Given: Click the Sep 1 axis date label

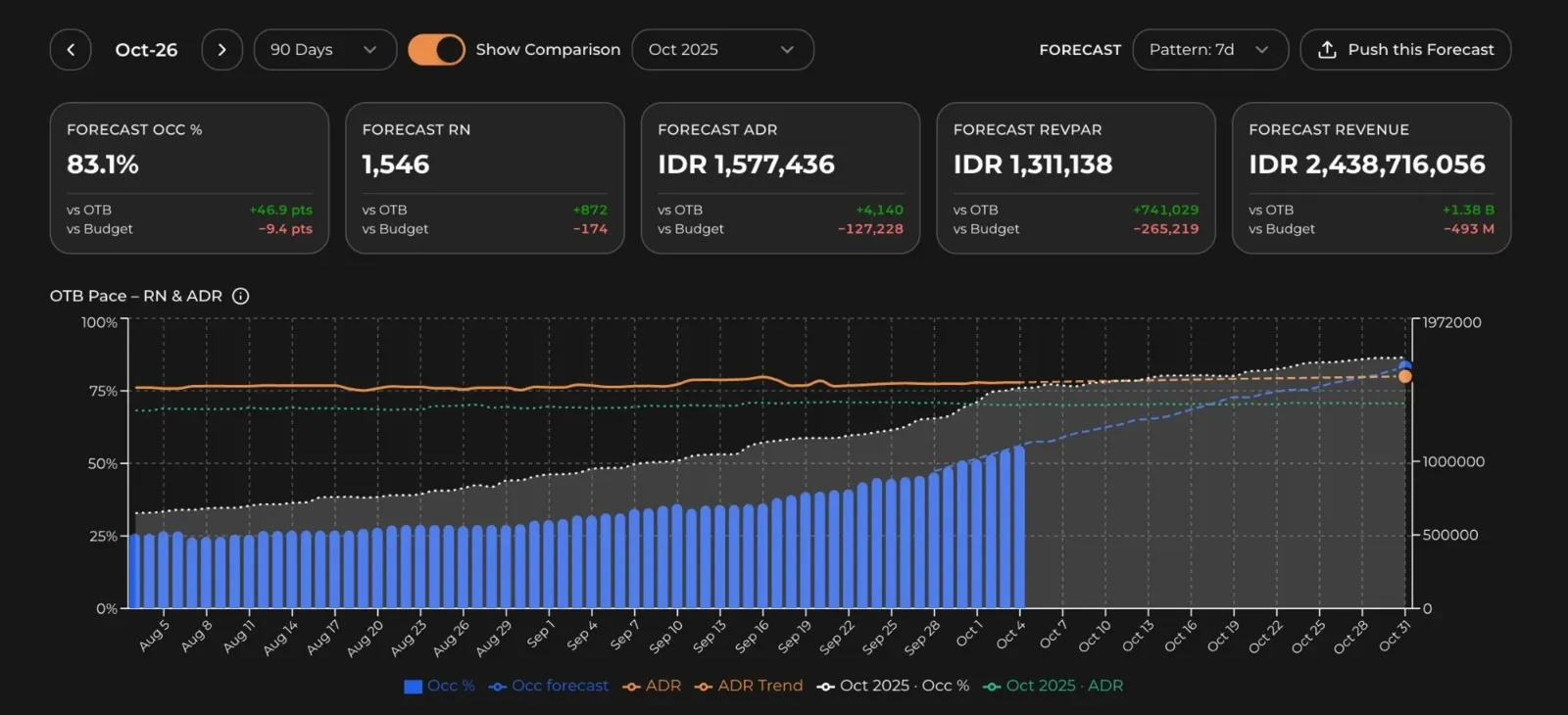Looking at the screenshot, I should (x=541, y=634).
